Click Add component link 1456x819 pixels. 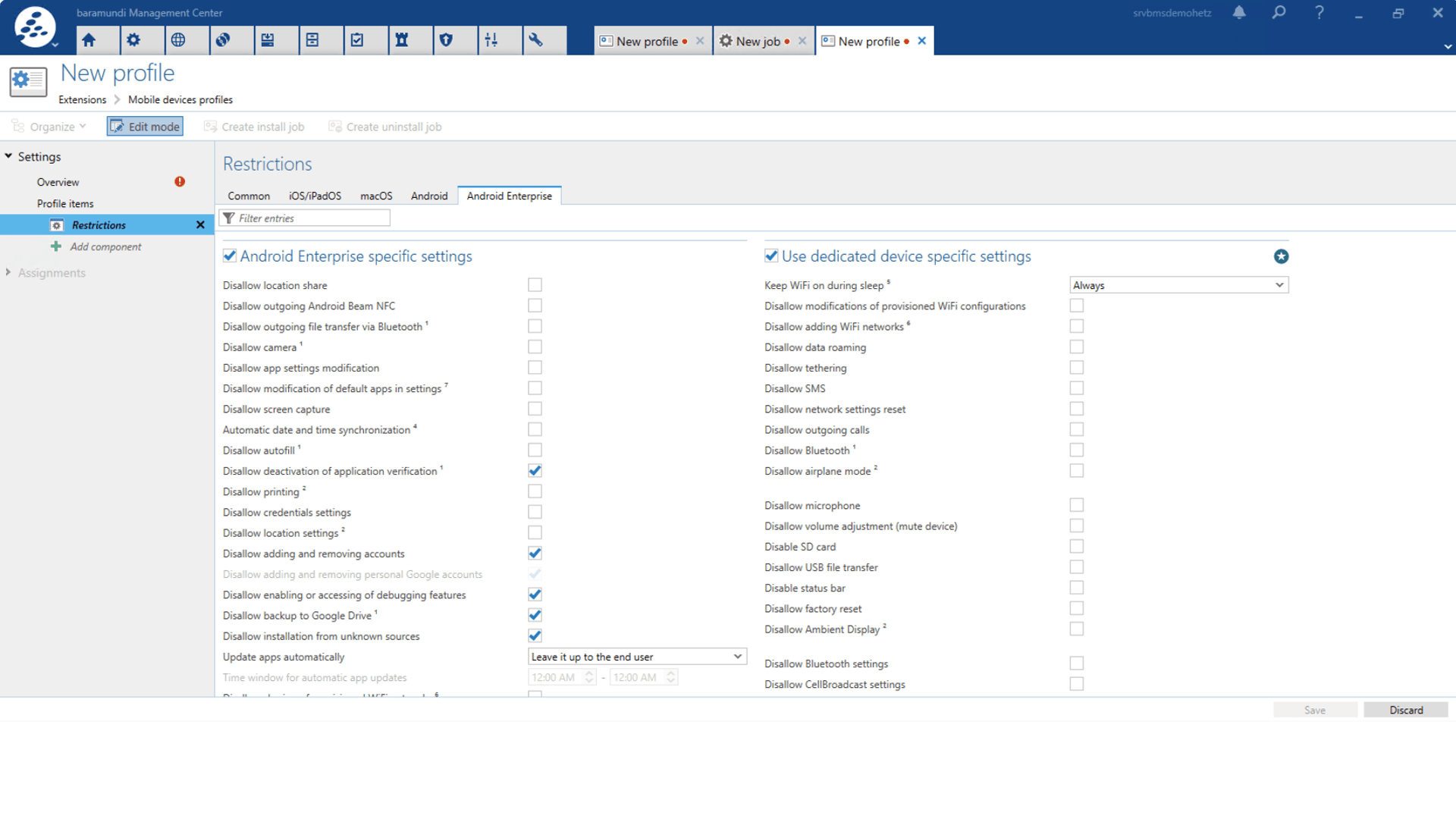click(105, 246)
